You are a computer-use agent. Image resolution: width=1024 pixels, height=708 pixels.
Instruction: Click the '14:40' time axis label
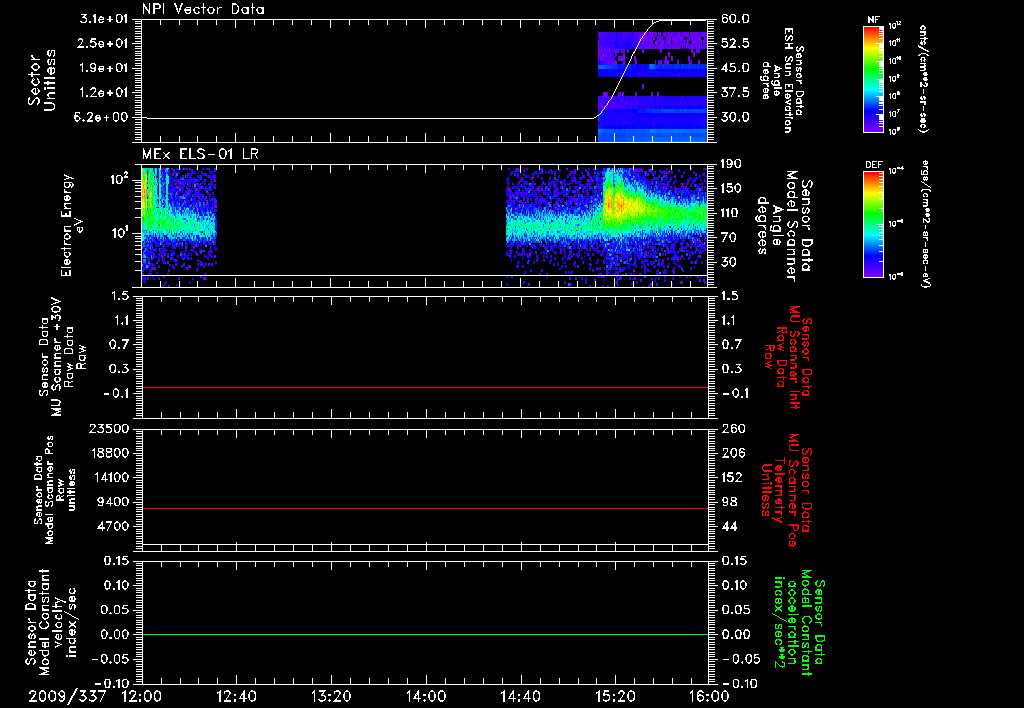520,696
